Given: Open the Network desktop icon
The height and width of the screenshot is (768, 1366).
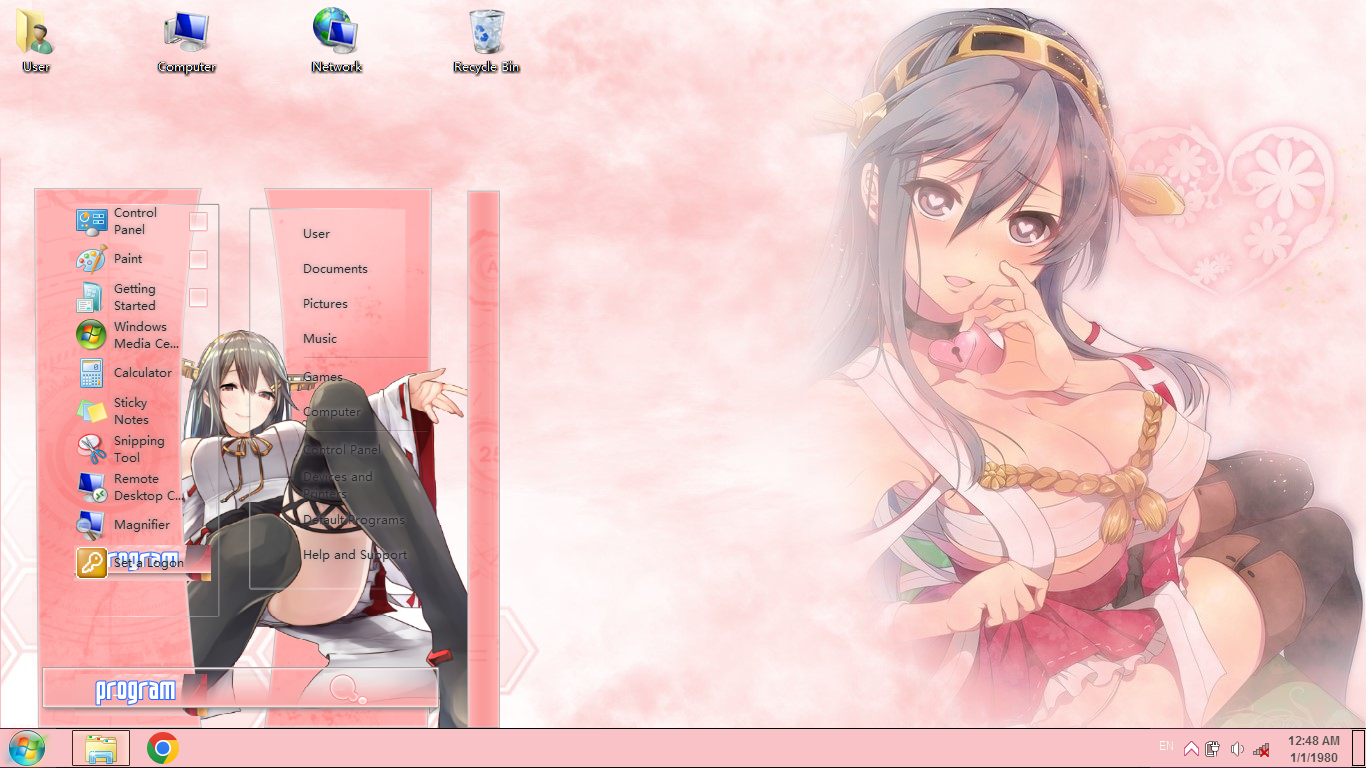Looking at the screenshot, I should (x=336, y=41).
